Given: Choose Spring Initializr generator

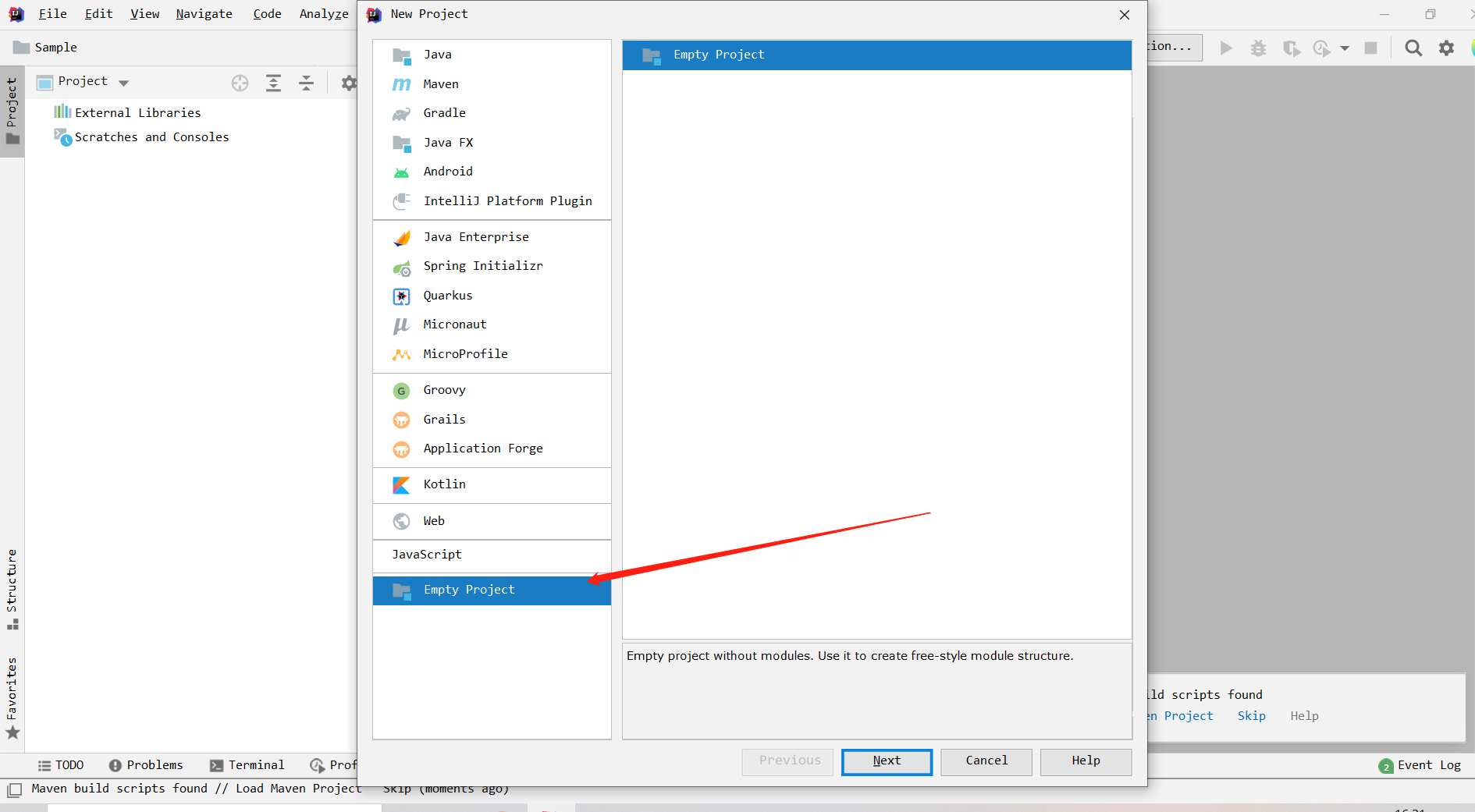Looking at the screenshot, I should [492, 266].
